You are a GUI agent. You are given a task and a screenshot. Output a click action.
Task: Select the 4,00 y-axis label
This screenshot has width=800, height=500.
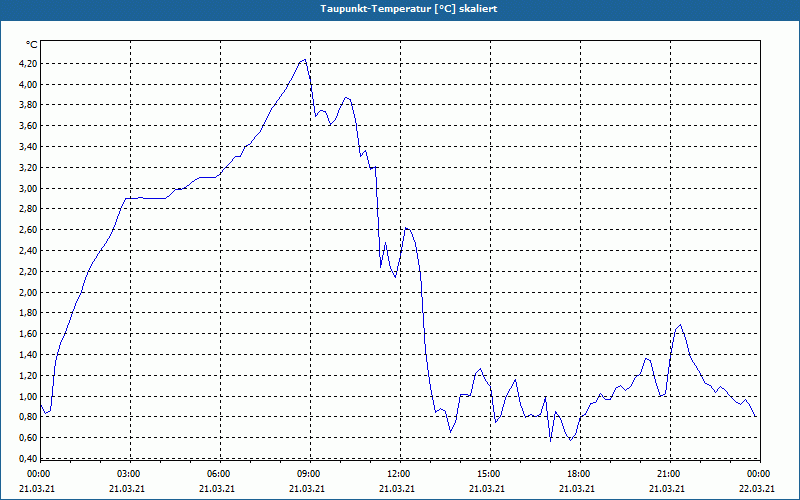coord(28,85)
